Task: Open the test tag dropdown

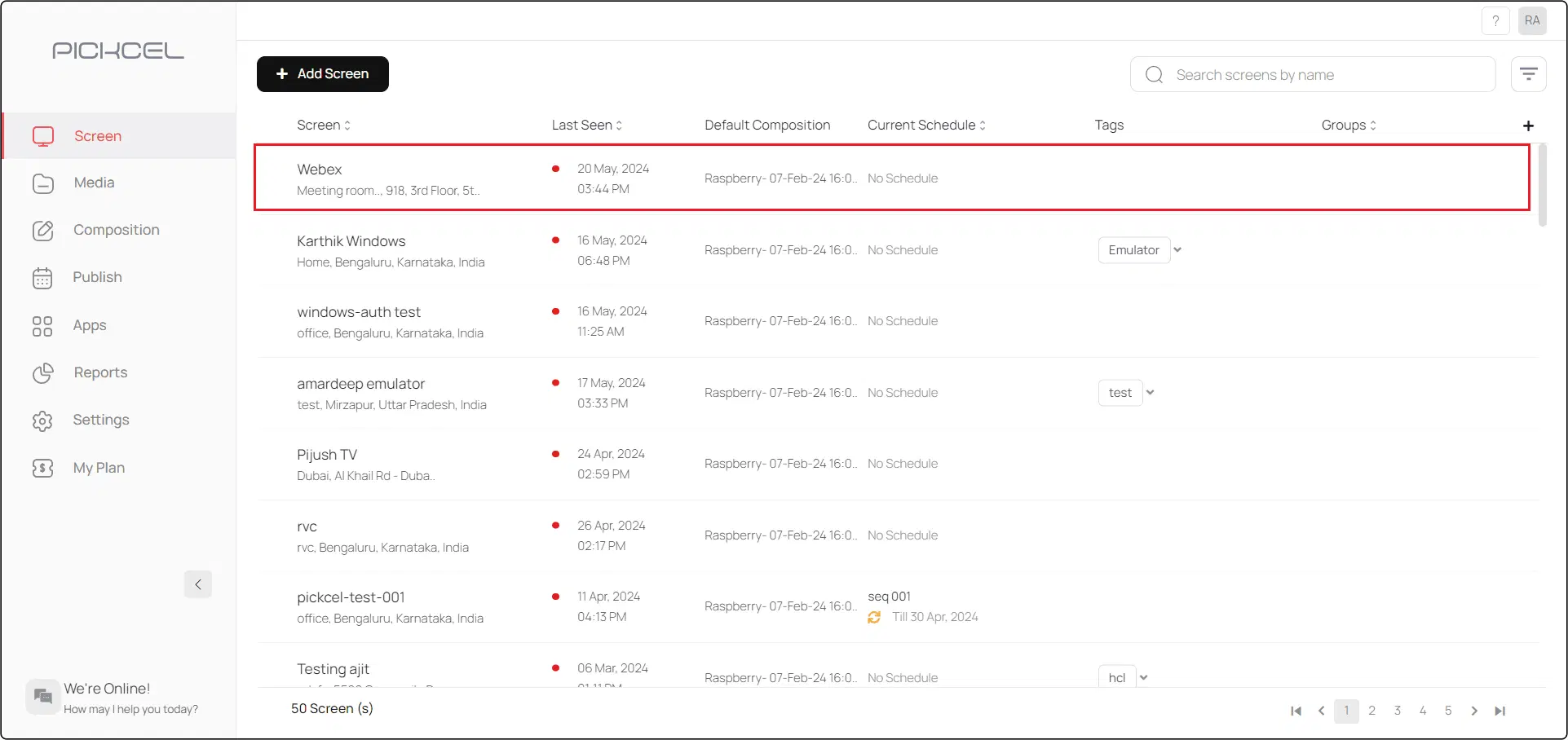Action: click(1151, 392)
